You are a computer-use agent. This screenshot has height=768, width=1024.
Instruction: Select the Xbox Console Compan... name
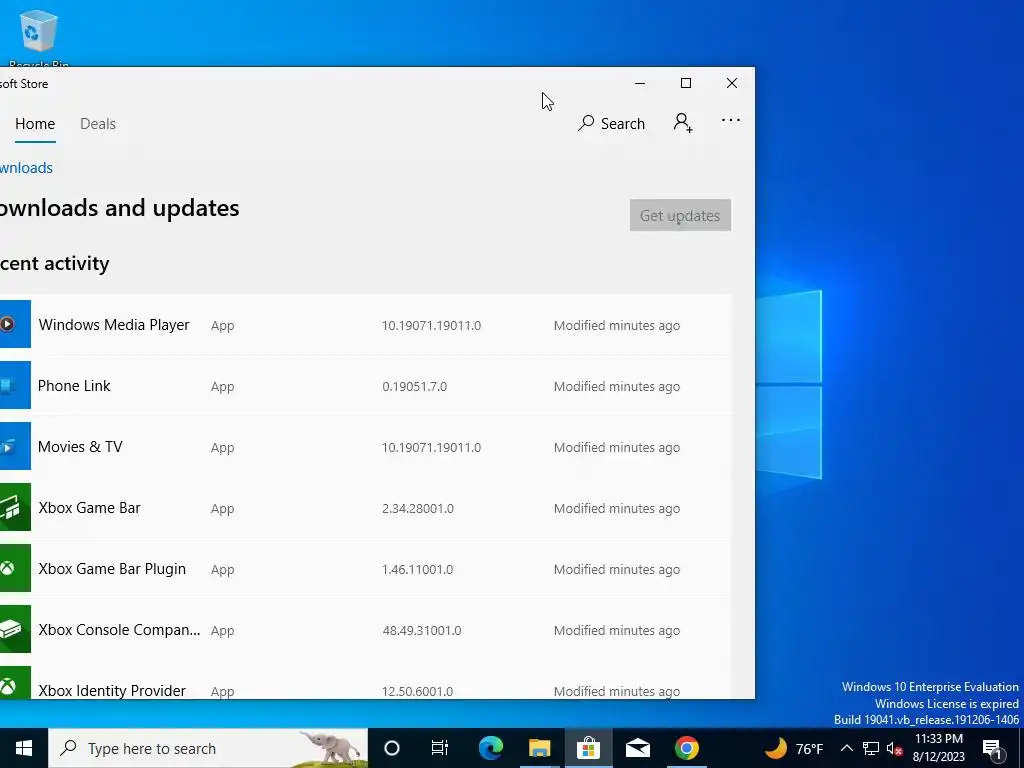tap(119, 630)
